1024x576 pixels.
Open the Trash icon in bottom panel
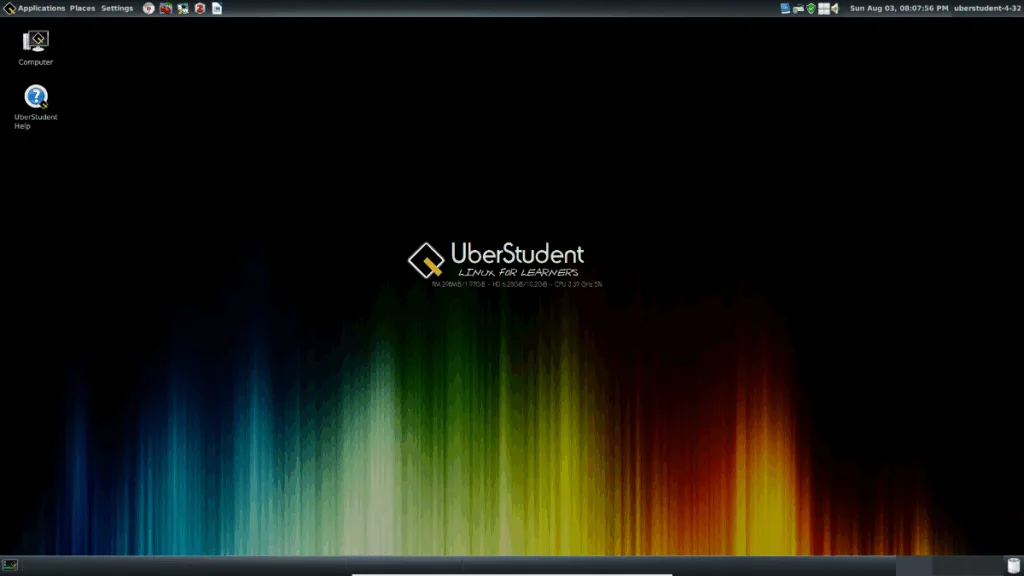pyautogui.click(x=1013, y=565)
